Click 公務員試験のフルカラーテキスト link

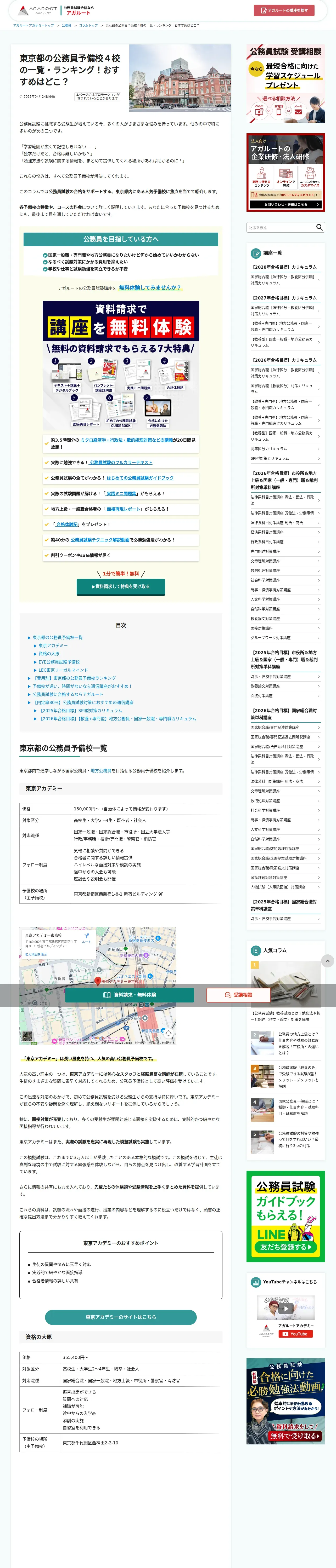point(121,463)
